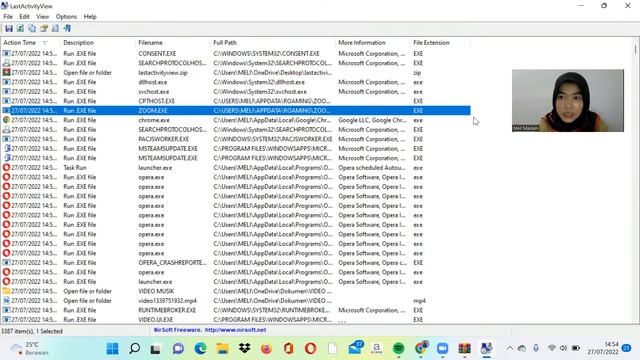Viewport: 640px width, 360px height.
Task: Open Mail app with 37 badge
Action: pyautogui.click(x=355, y=348)
